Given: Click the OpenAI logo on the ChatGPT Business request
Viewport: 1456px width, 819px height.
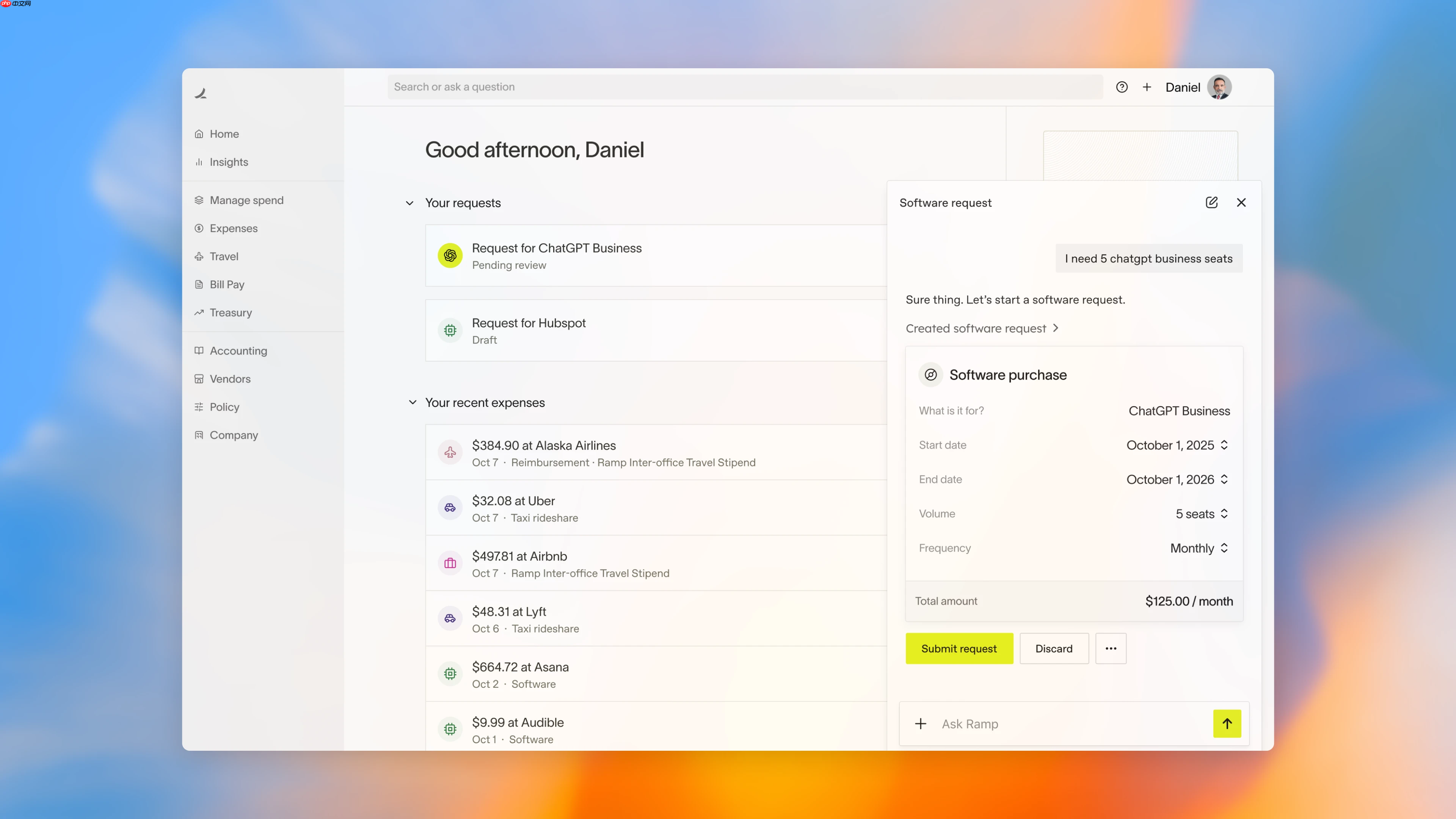Looking at the screenshot, I should pyautogui.click(x=450, y=256).
